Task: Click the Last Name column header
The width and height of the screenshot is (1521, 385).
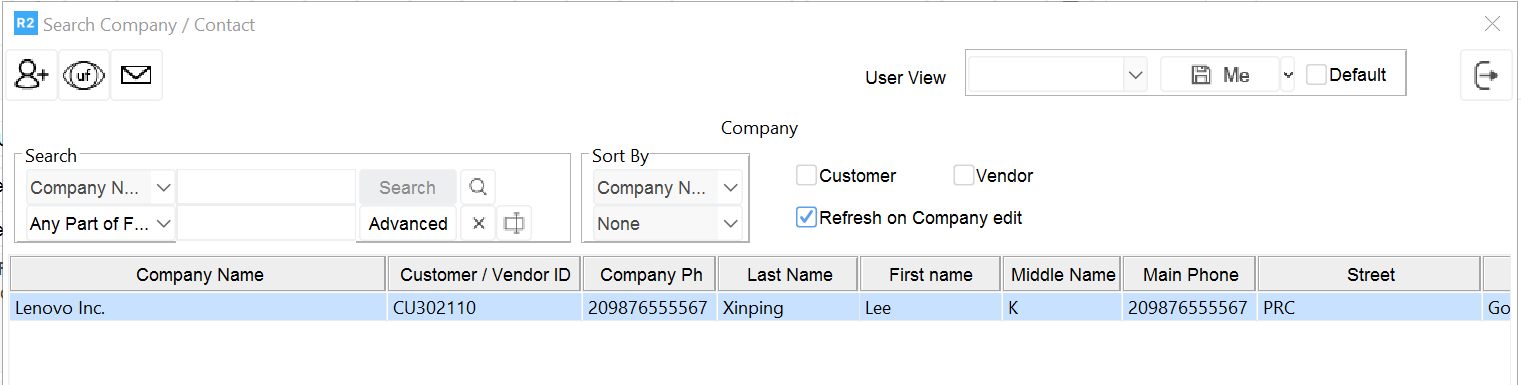Action: click(788, 274)
